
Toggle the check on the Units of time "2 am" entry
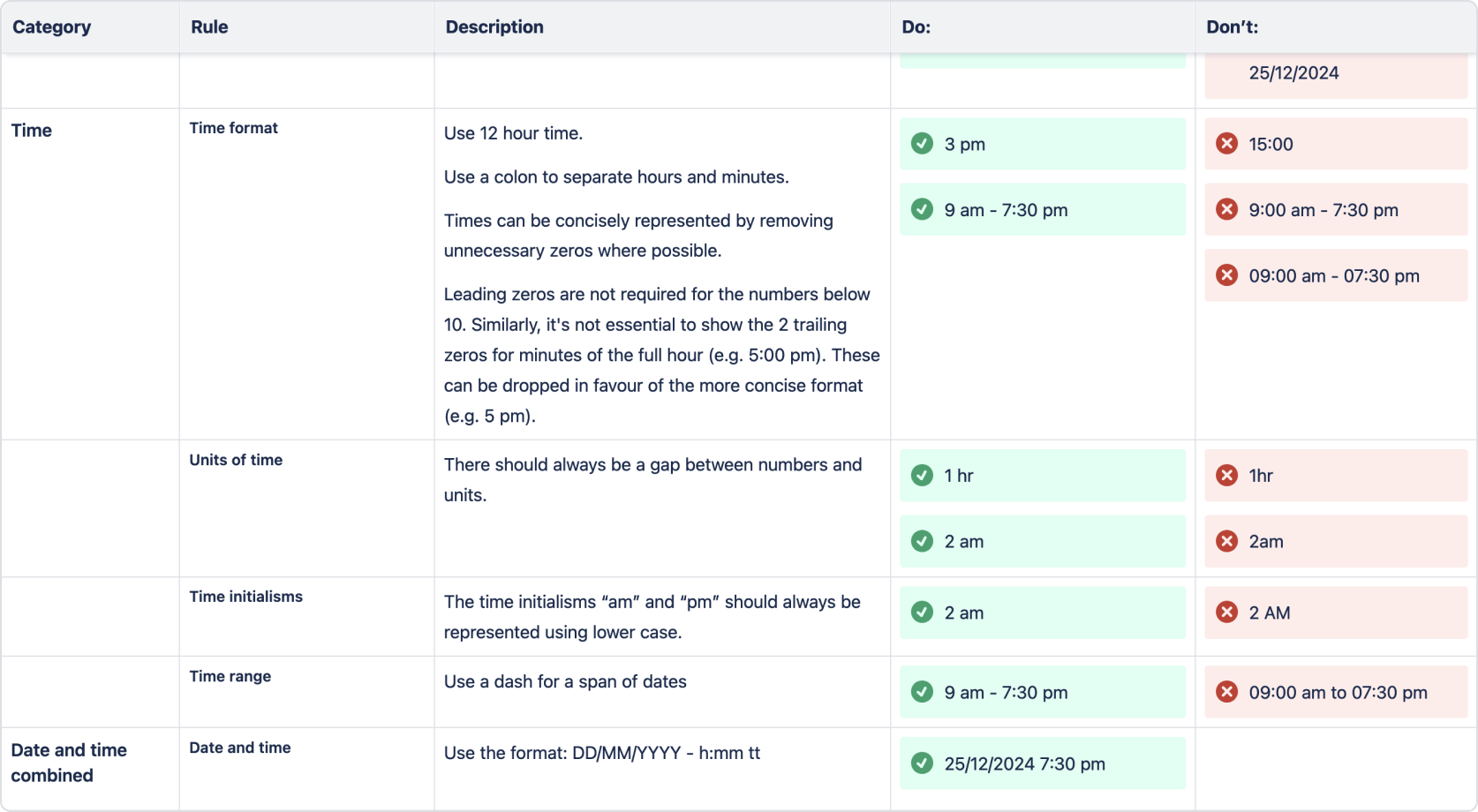point(923,542)
